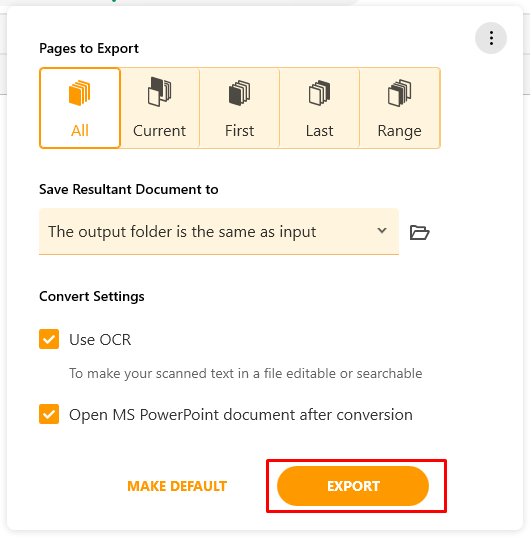Click the Open MS PowerPoint document label
The width and height of the screenshot is (530, 537).
241,415
